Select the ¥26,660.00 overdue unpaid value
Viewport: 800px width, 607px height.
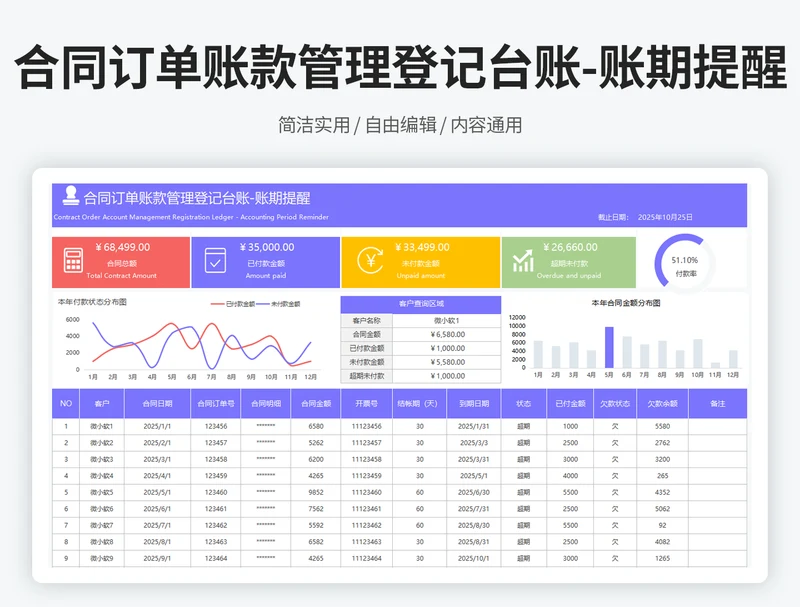pyautogui.click(x=570, y=247)
